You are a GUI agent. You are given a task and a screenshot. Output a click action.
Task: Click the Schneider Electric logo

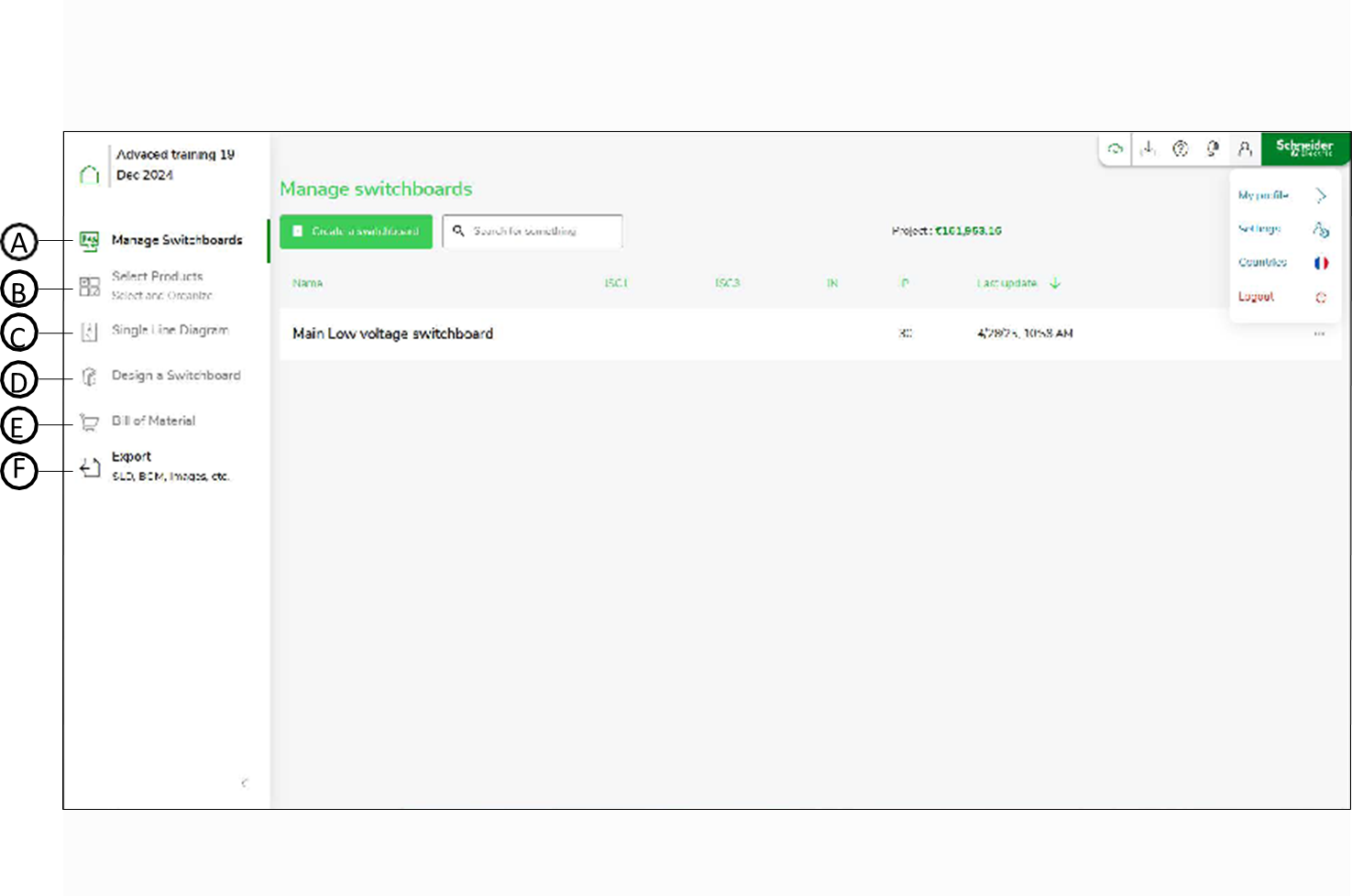1304,148
